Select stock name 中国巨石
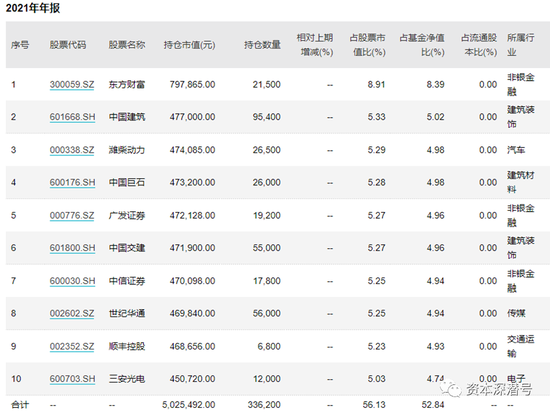 [127, 182]
